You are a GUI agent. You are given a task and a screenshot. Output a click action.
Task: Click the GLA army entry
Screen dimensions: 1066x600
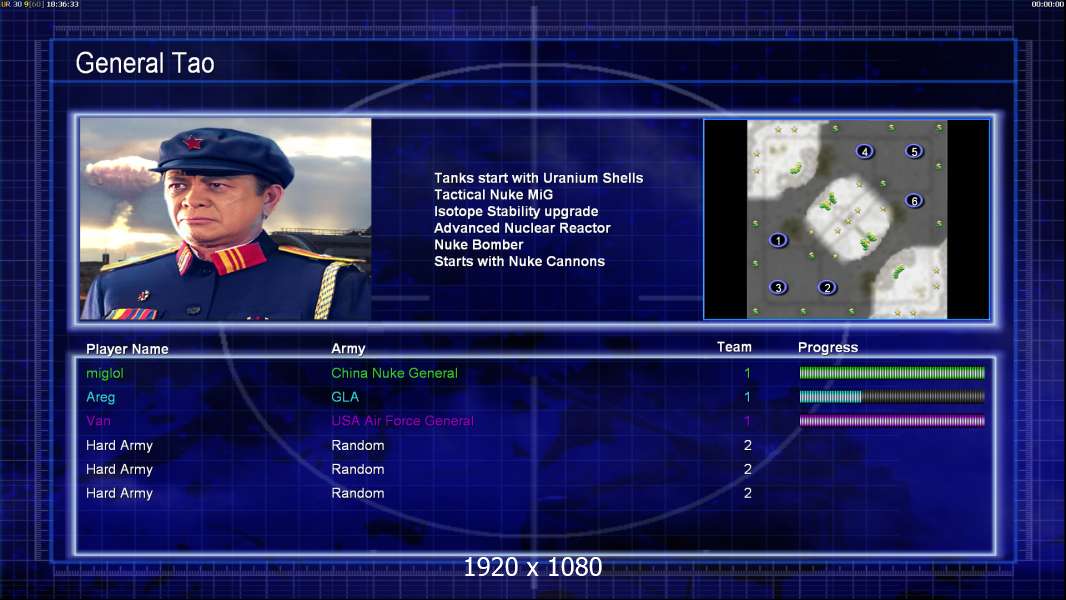point(345,397)
